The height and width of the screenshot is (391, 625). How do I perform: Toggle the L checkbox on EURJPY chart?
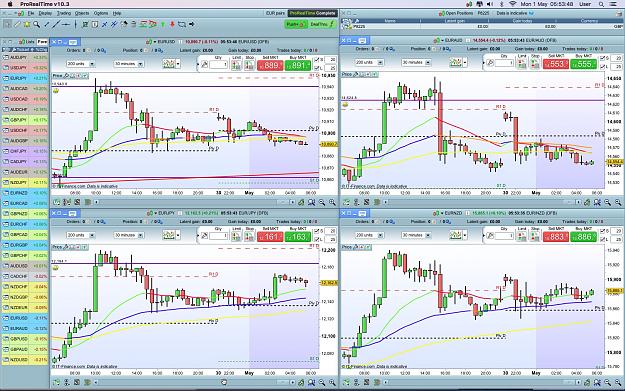[317, 240]
